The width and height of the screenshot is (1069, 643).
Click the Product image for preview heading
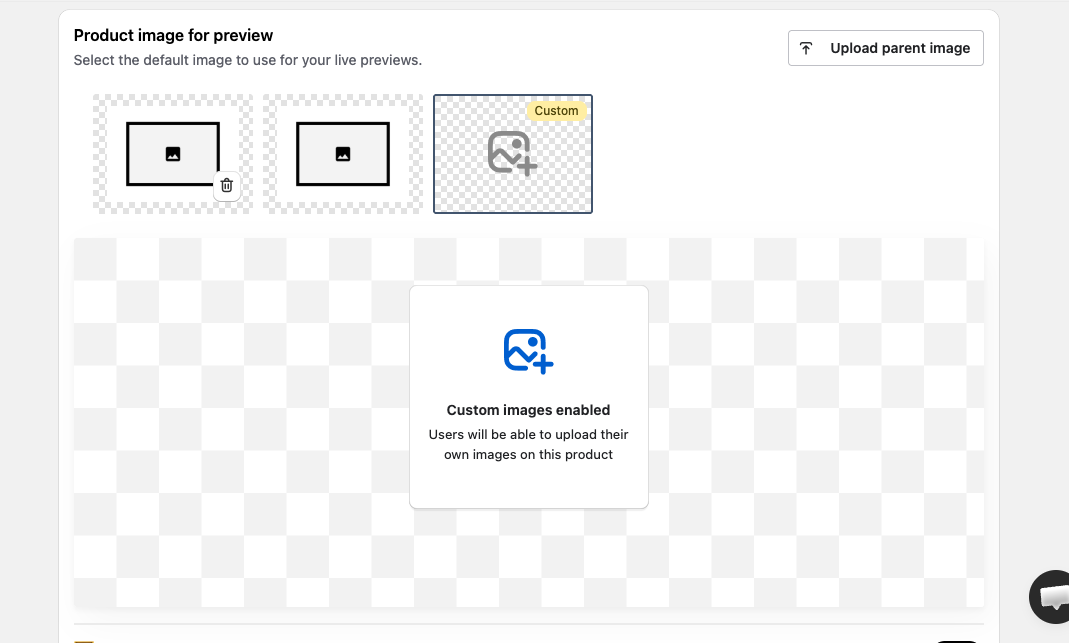coord(173,35)
